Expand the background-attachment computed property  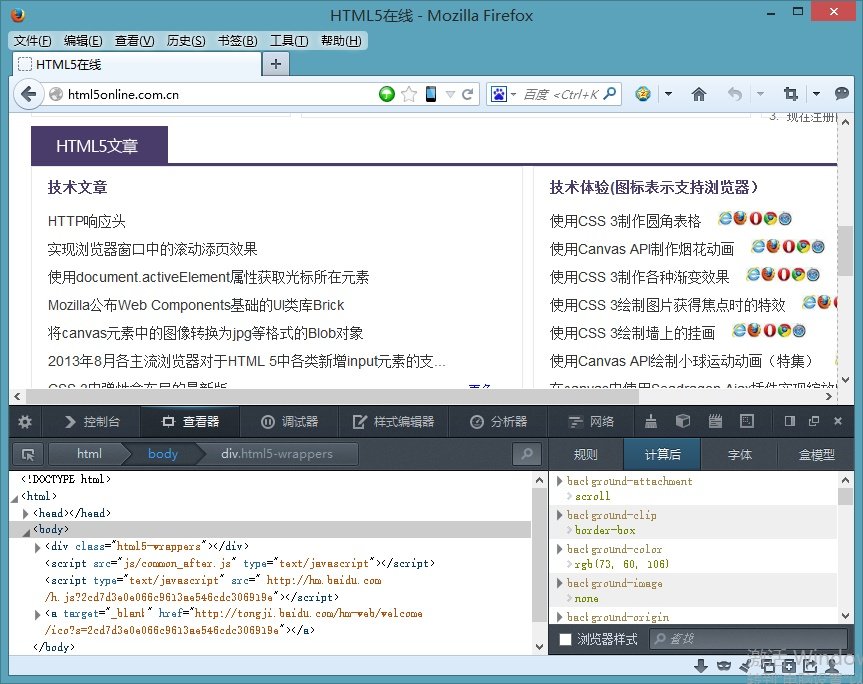[560, 481]
